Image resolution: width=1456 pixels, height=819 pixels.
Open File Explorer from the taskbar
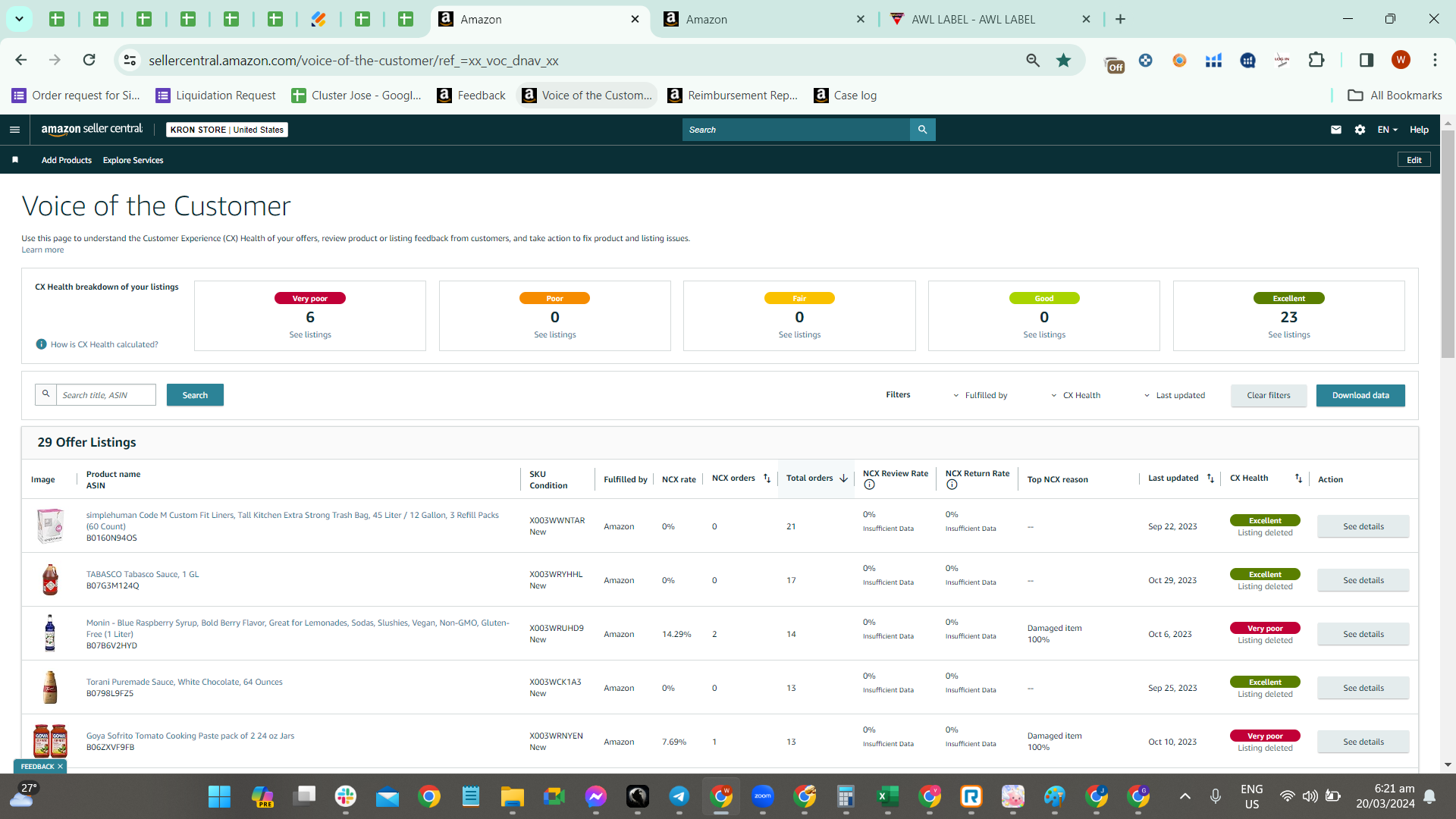pyautogui.click(x=513, y=796)
